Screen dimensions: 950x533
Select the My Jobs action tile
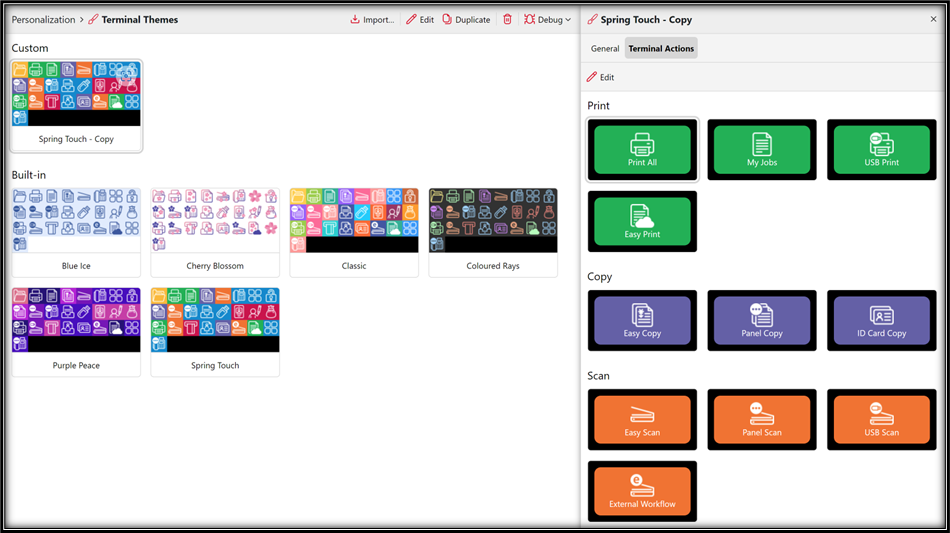761,150
